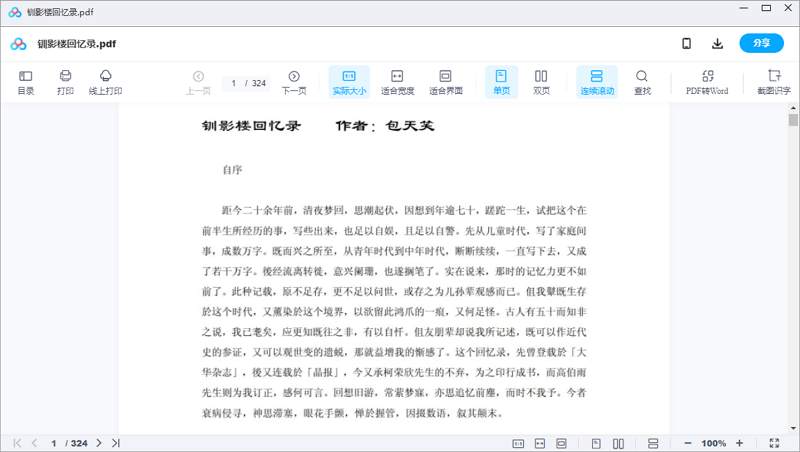Open the view-on-phone icon beside download
Viewport: 800px width, 452px height.
point(687,43)
